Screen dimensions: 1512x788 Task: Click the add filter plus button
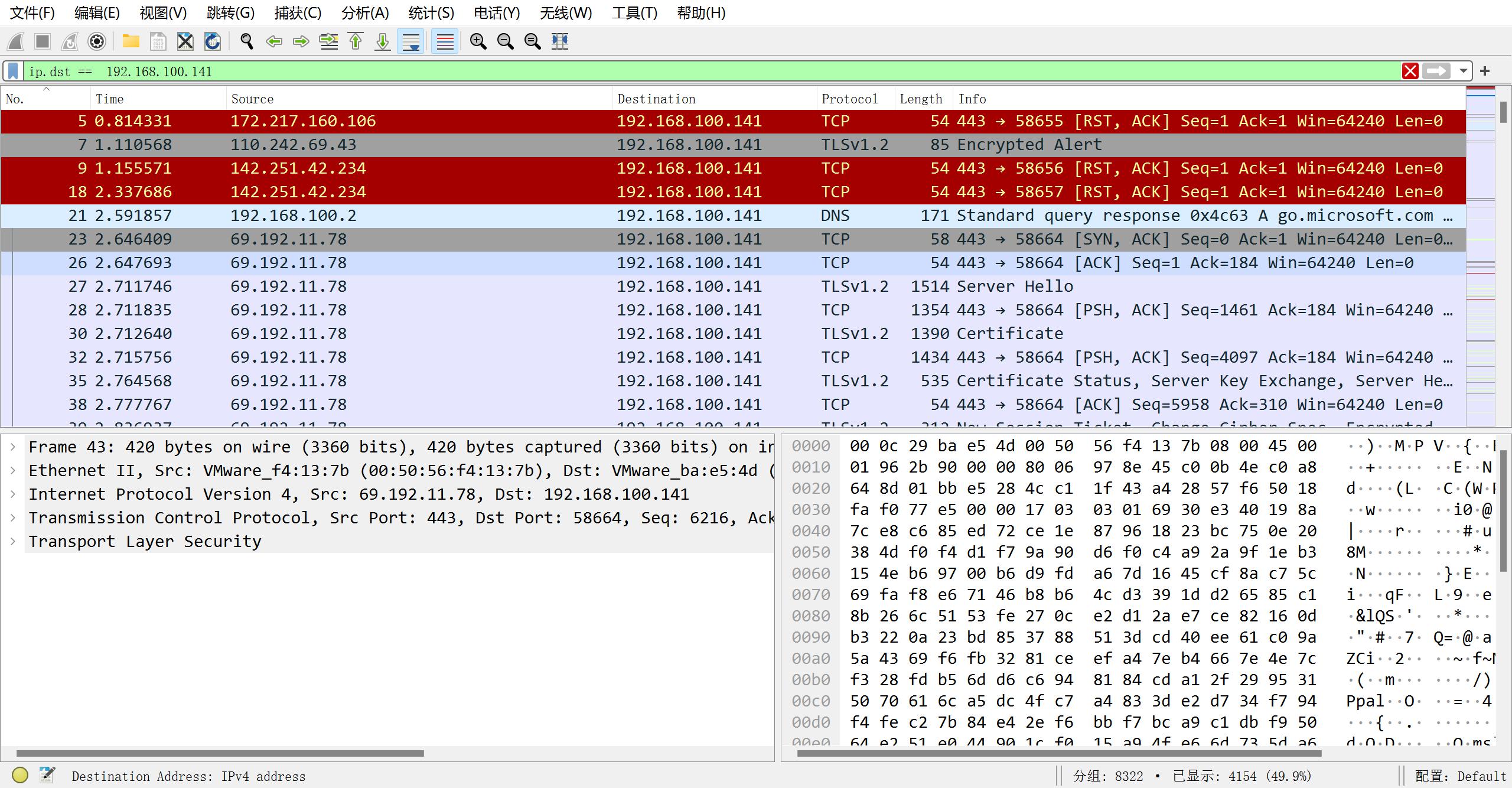click(1485, 71)
